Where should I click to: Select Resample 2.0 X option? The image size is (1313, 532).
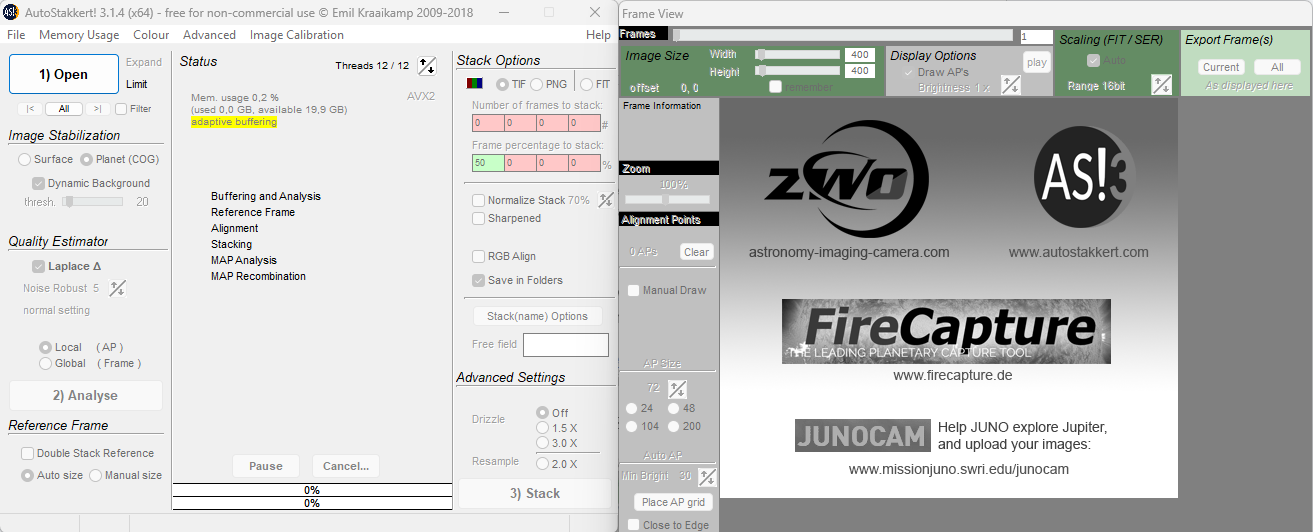click(542, 464)
